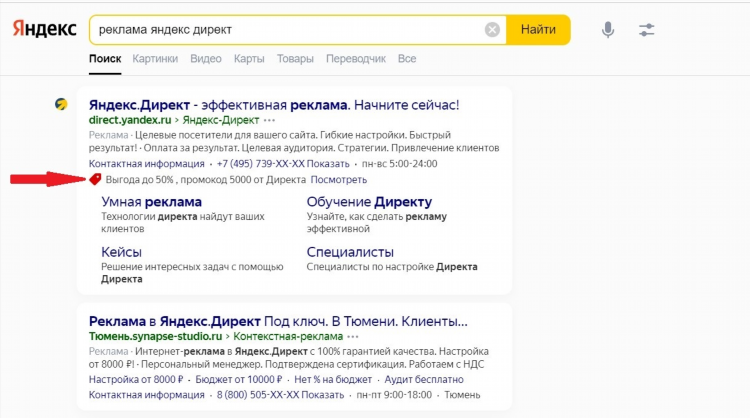The width and height of the screenshot is (750, 418).
Task: Click the 'пн-вс 5:00-24:00' working hours
Action: [x=399, y=164]
